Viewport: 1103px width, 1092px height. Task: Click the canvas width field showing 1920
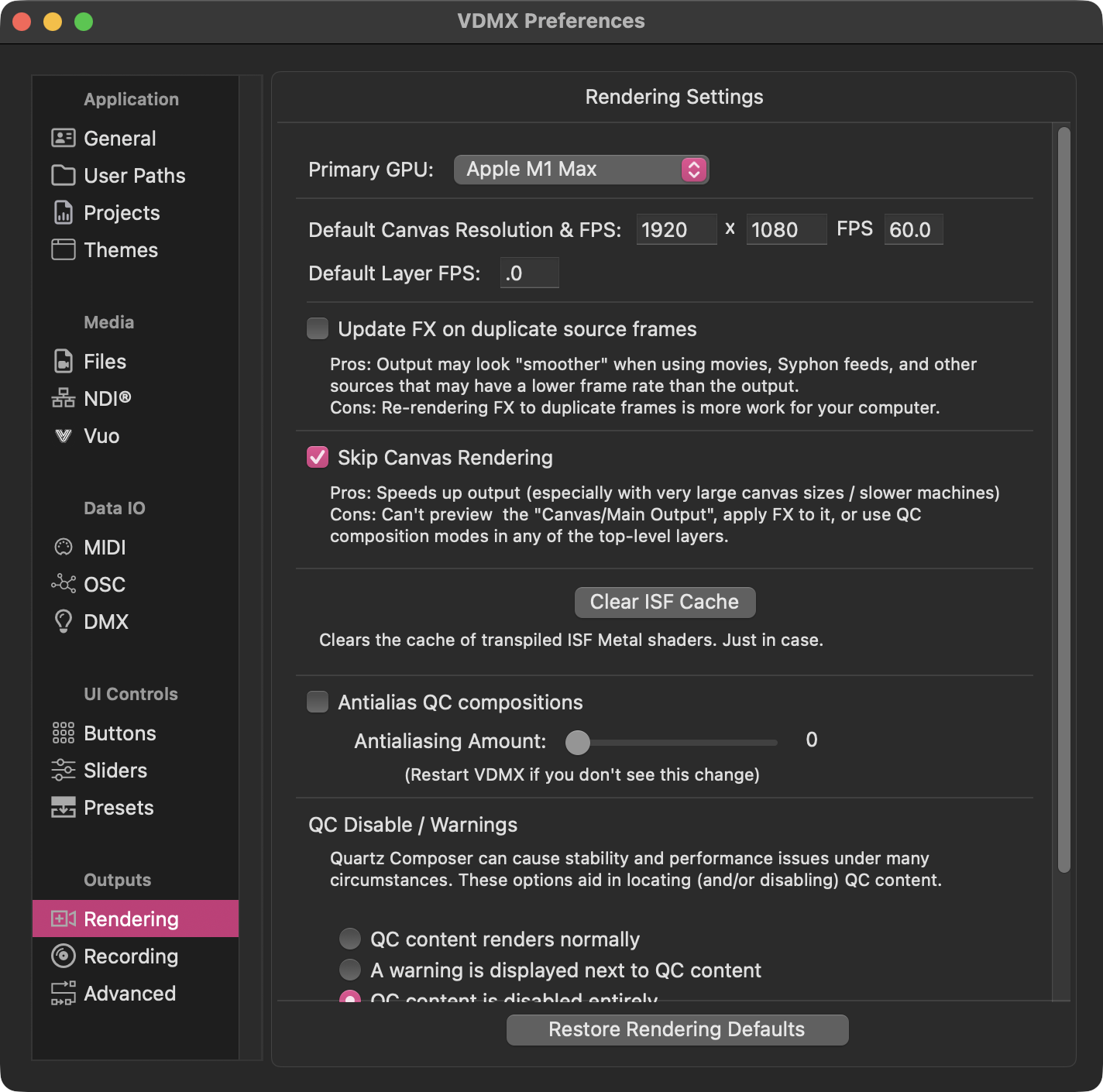point(676,230)
